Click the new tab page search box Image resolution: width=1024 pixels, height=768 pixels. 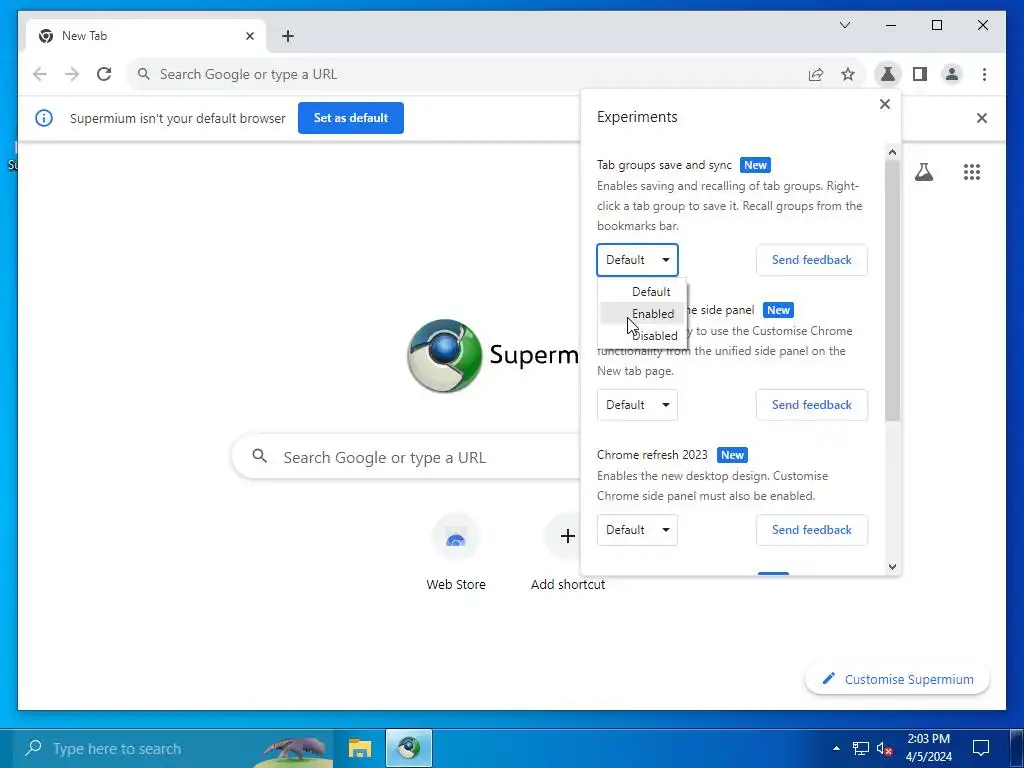pos(405,456)
